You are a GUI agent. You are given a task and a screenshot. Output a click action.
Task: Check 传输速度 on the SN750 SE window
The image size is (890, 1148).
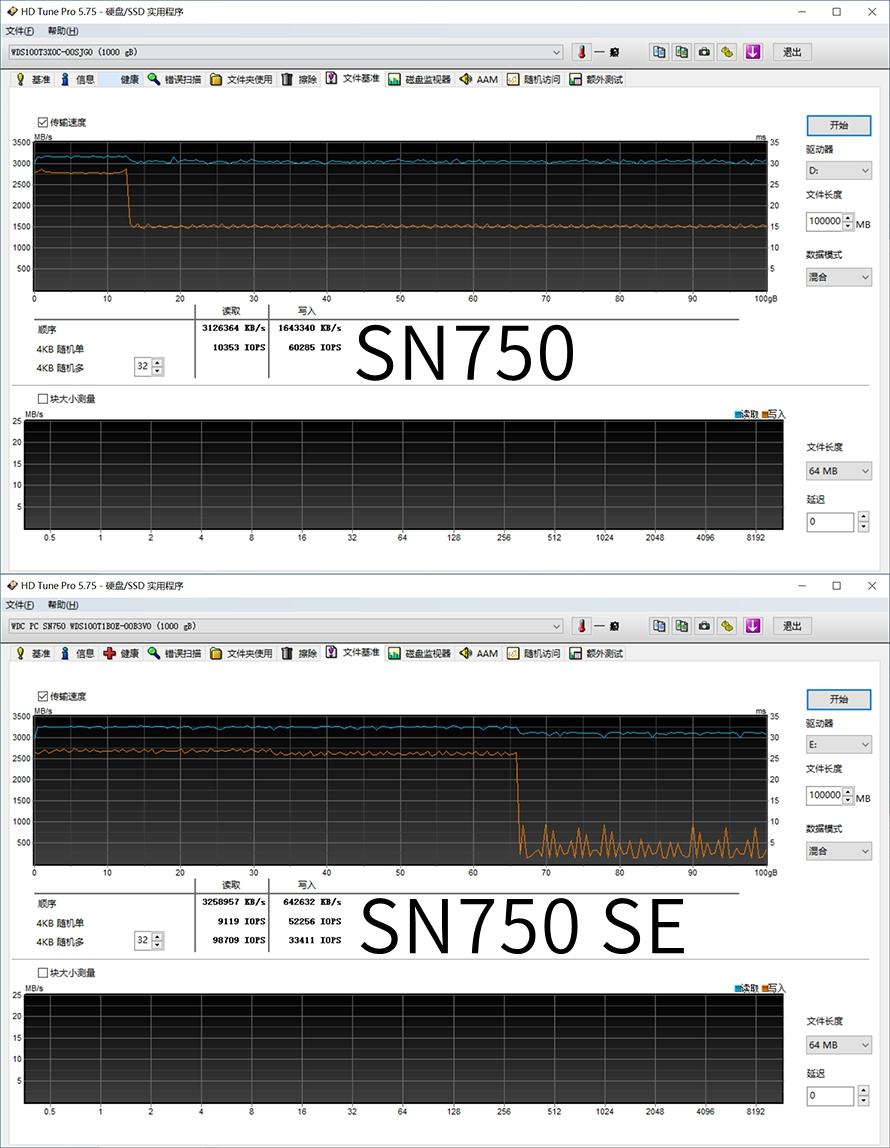click(x=41, y=696)
